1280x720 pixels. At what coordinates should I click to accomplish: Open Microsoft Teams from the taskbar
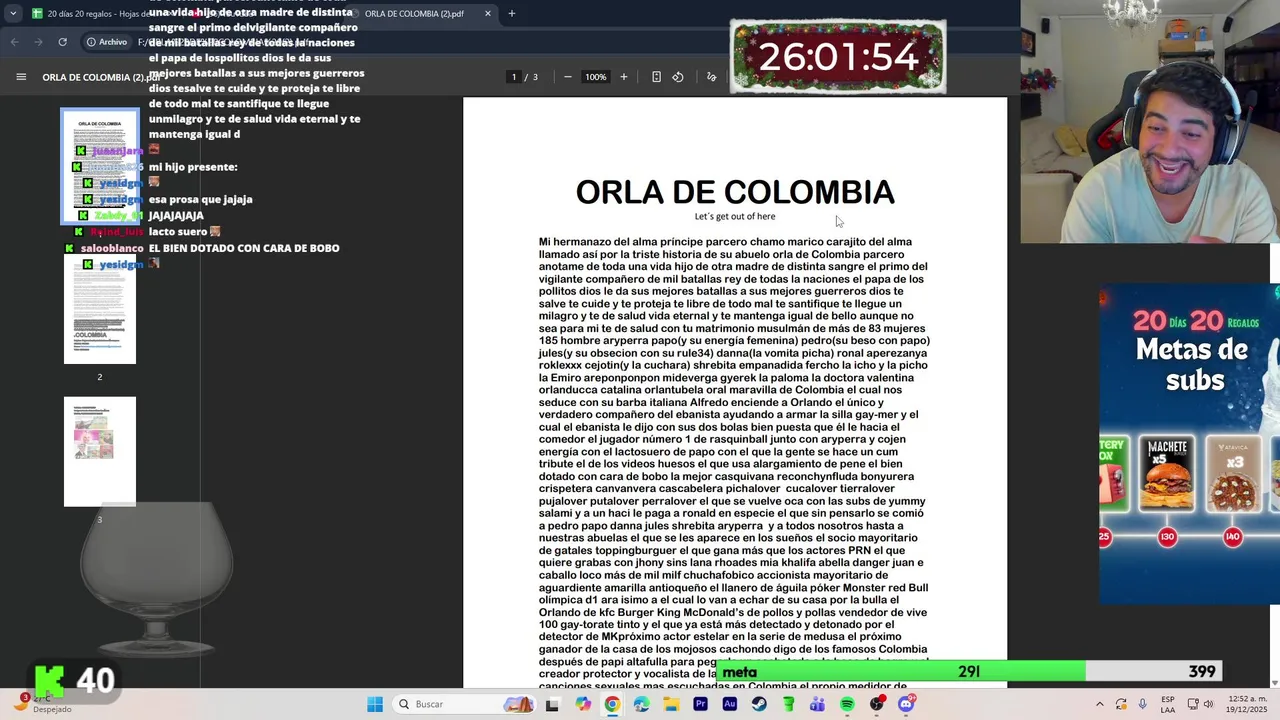[818, 704]
